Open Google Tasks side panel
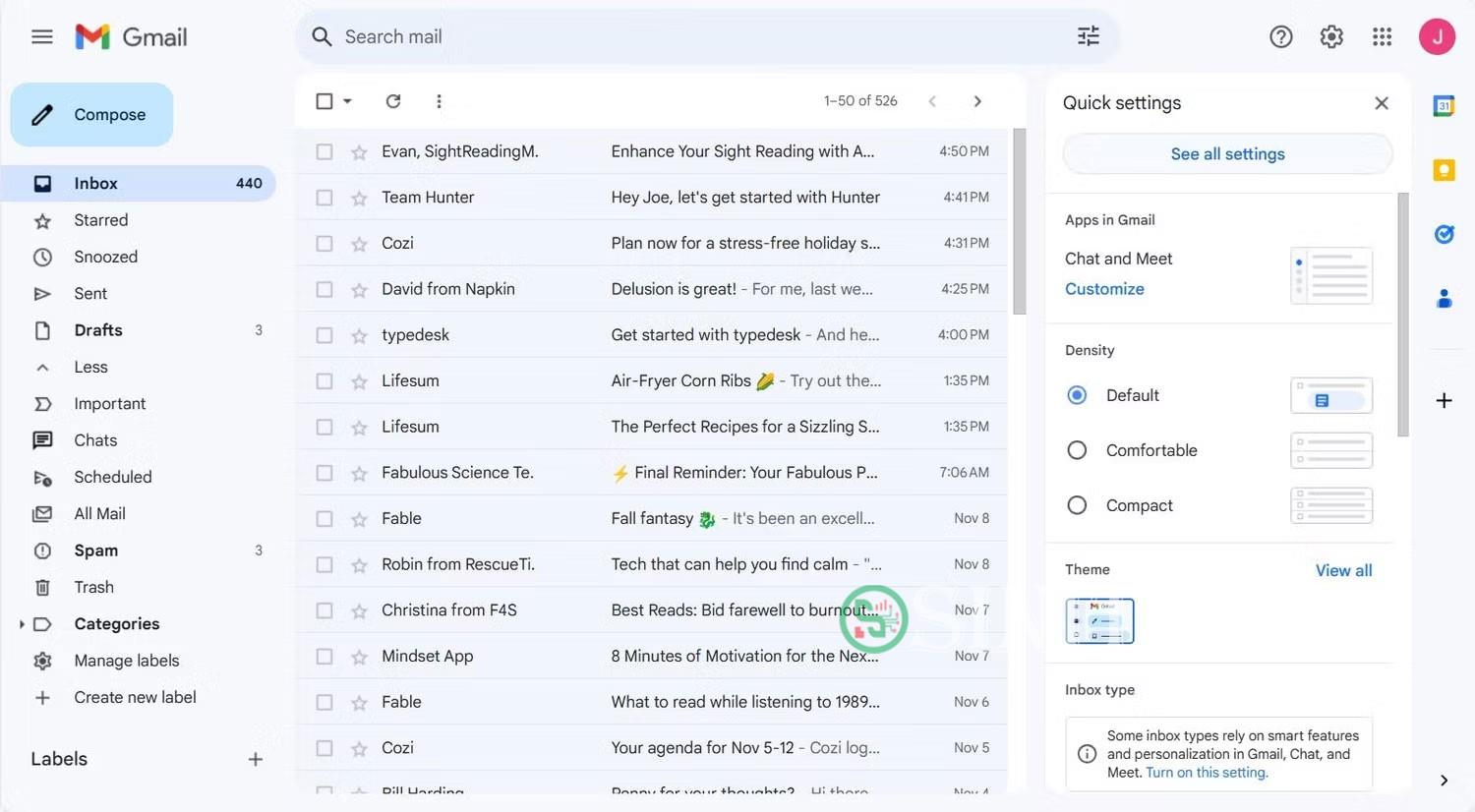Screen dimensions: 1475x812 (x=1444, y=234)
